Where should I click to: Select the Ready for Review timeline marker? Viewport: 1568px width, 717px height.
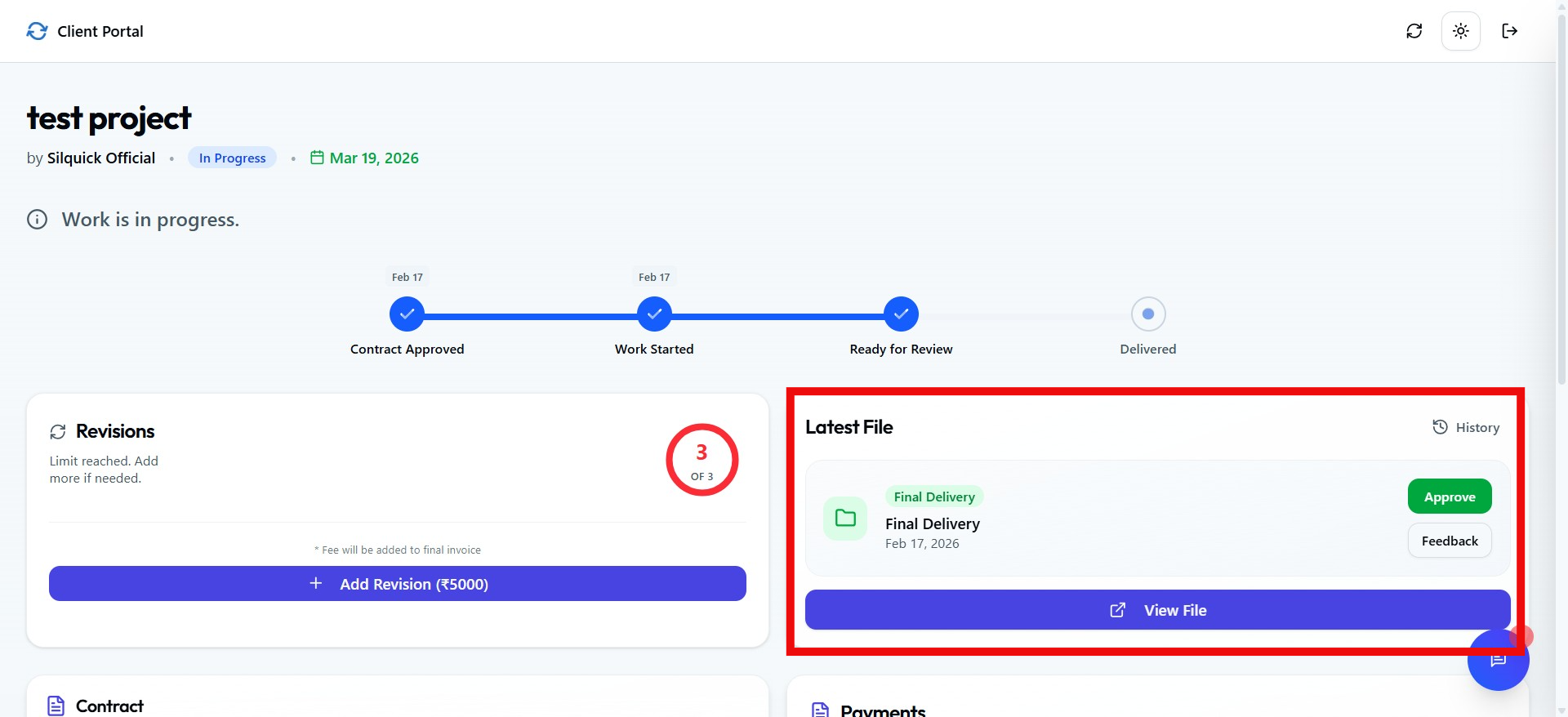pyautogui.click(x=901, y=314)
